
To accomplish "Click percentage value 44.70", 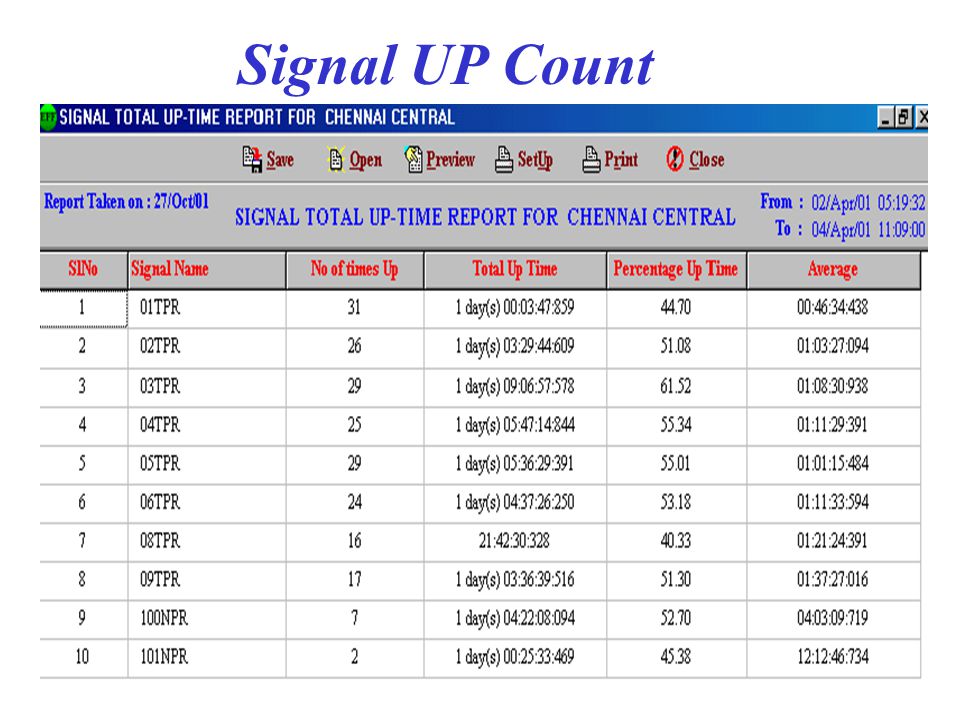I will coord(676,307).
